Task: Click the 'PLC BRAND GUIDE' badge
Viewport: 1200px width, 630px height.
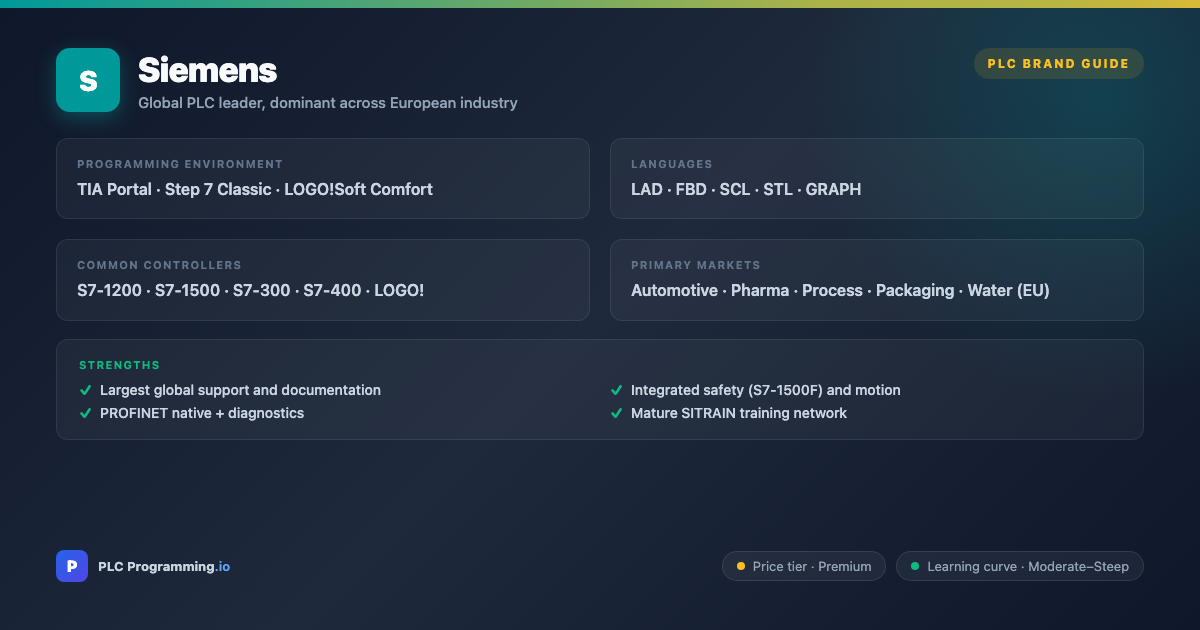Action: click(1059, 64)
